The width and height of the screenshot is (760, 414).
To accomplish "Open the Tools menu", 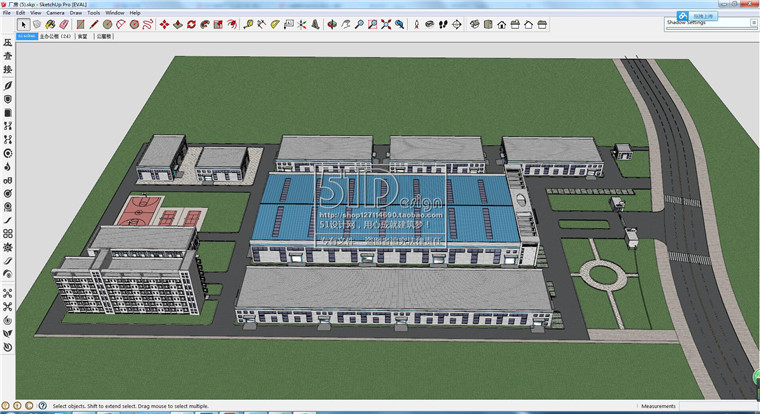I will [x=94, y=13].
